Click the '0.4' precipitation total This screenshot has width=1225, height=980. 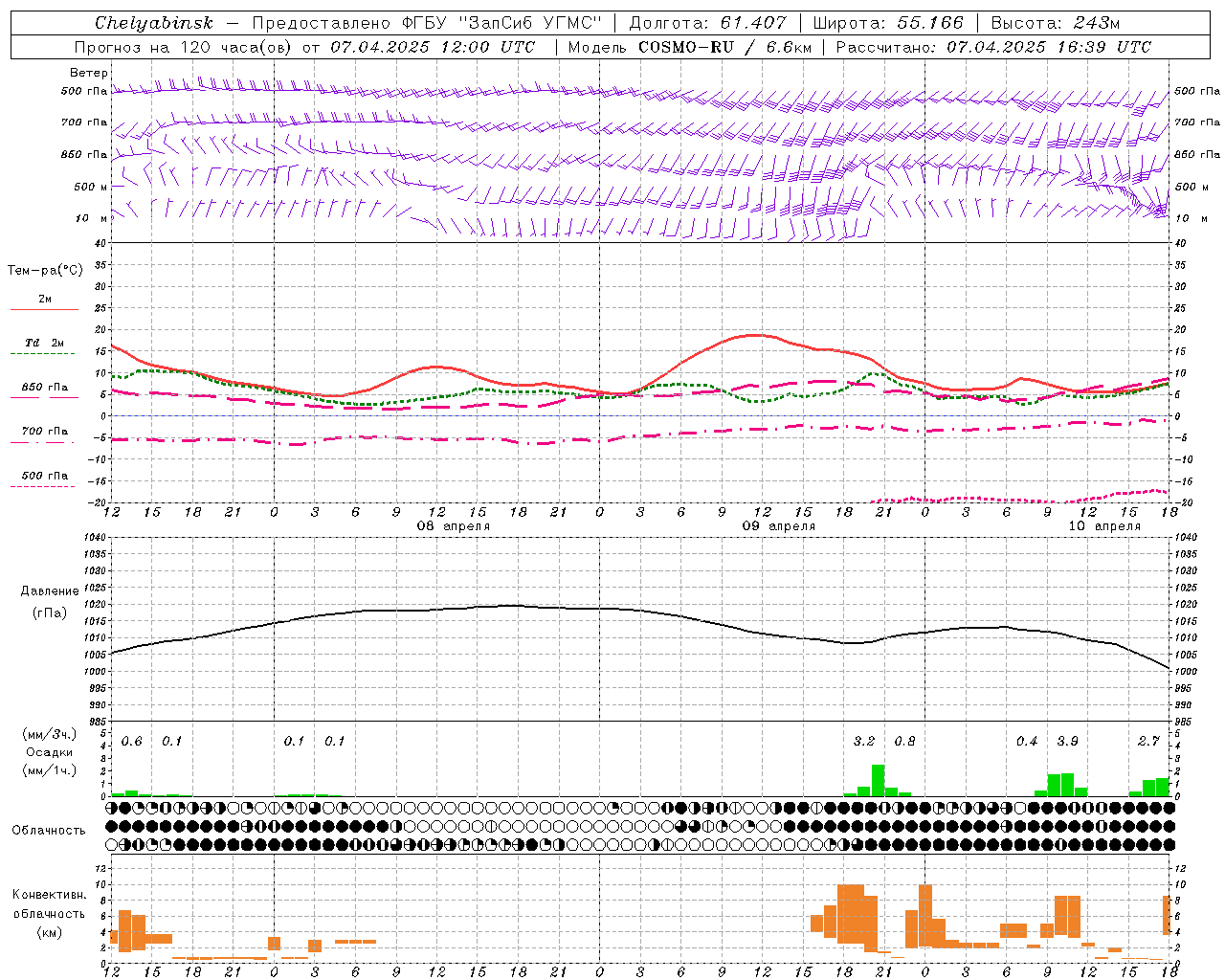(1027, 742)
